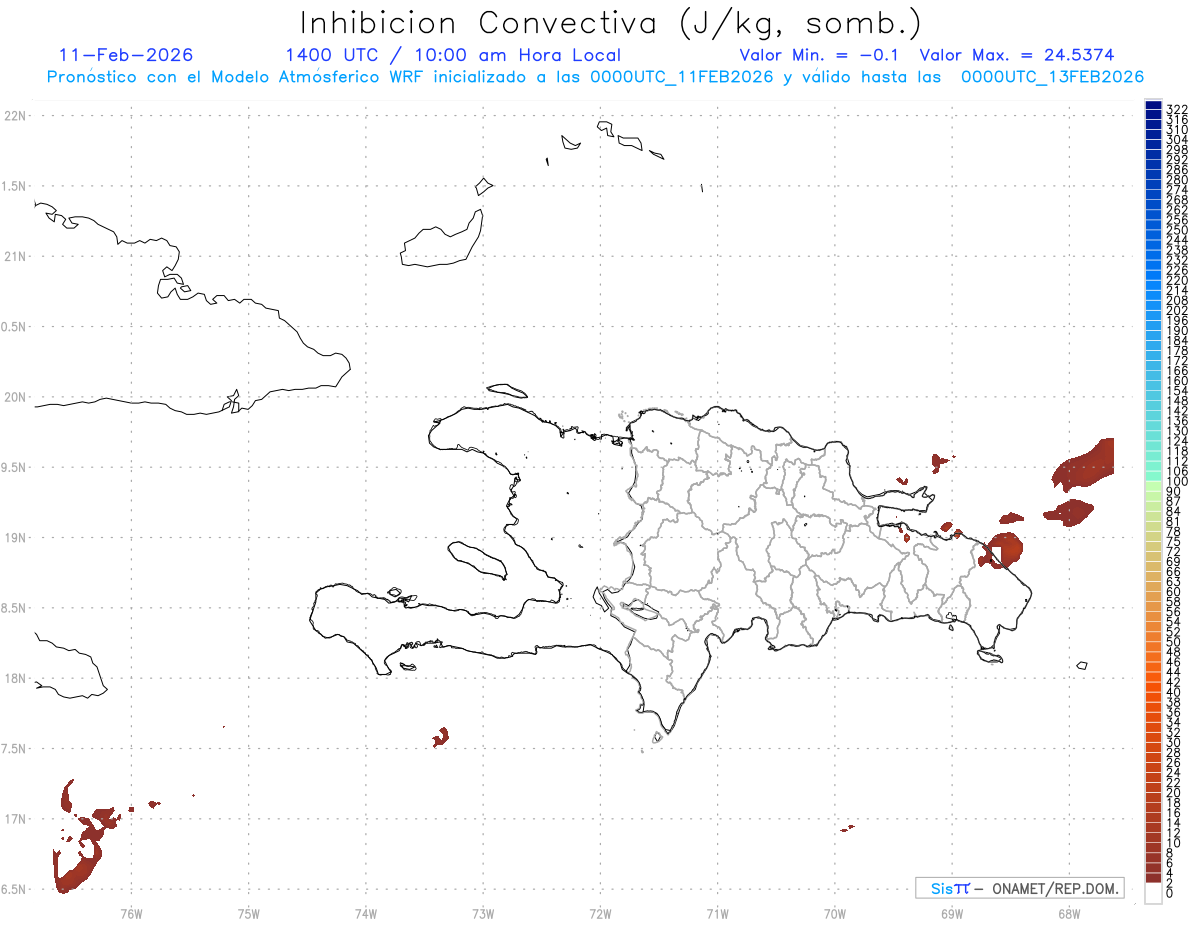Click the "19N" latitude label
1200x927 pixels.
pyautogui.click(x=15, y=538)
